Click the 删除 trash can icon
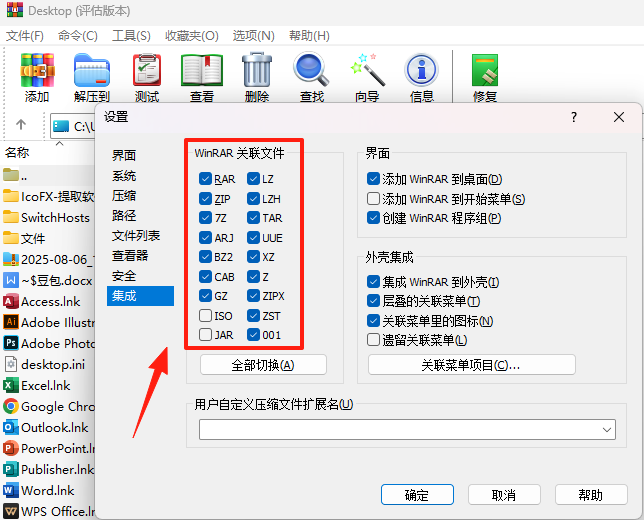This screenshot has width=644, height=520. tap(257, 70)
